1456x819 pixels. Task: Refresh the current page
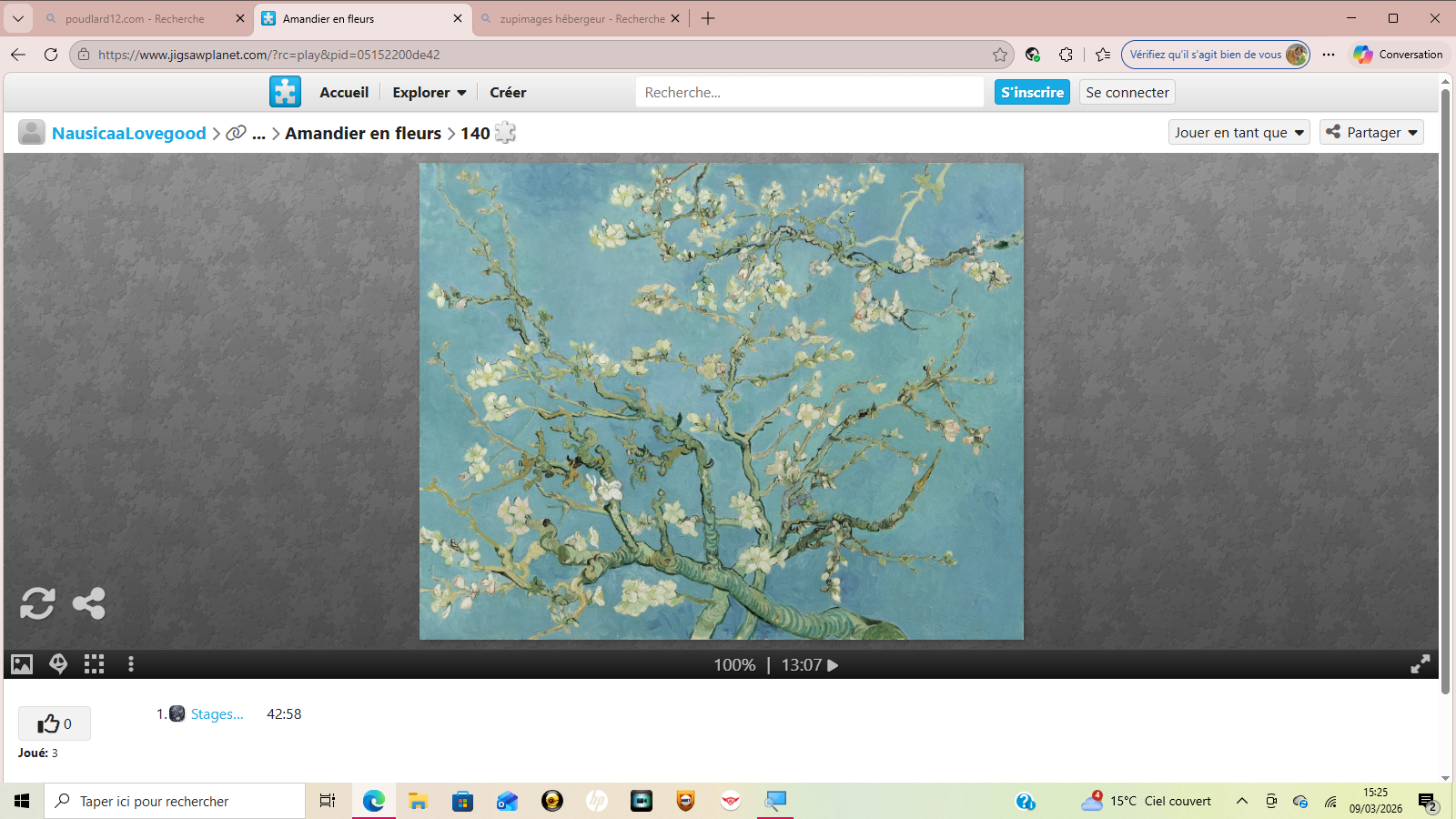point(51,55)
